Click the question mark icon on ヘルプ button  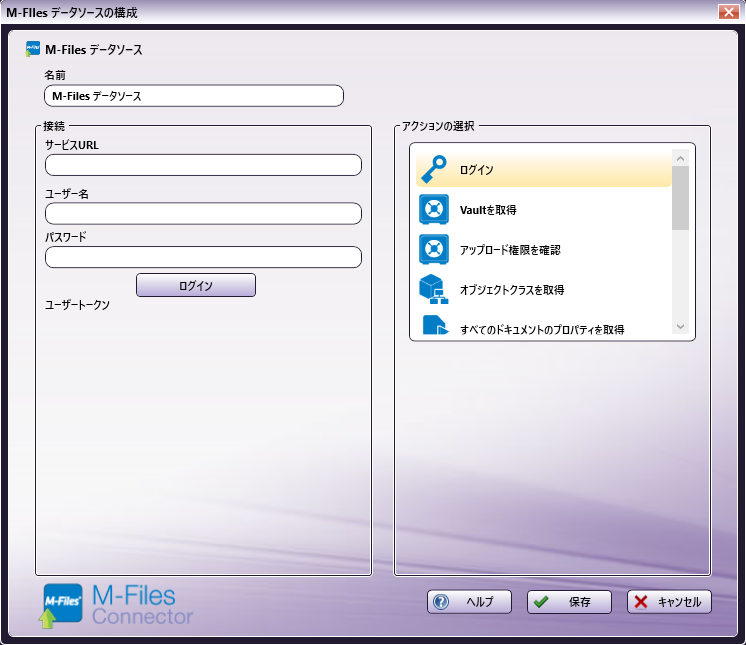441,602
